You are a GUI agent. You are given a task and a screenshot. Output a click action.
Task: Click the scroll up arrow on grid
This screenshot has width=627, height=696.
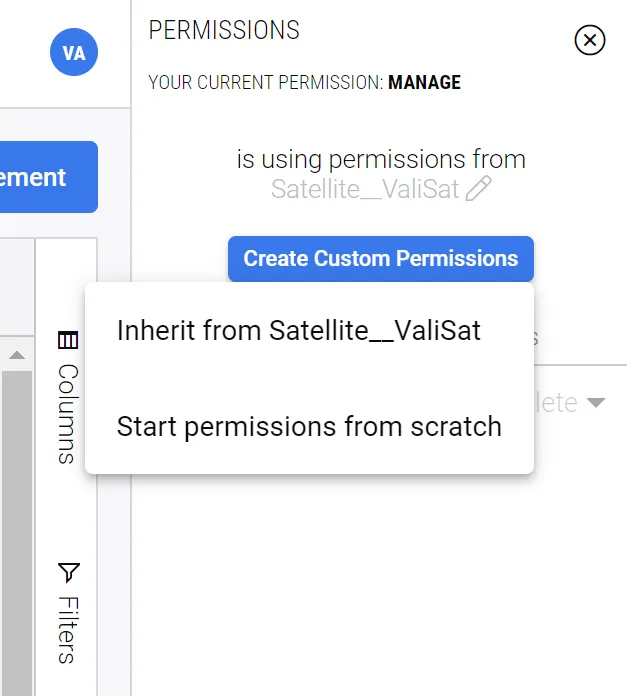click(x=17, y=355)
